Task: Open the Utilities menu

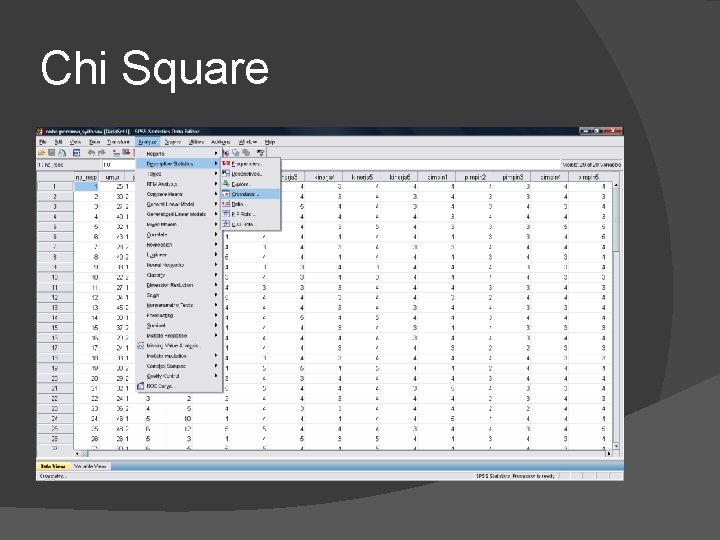Action: (197, 142)
